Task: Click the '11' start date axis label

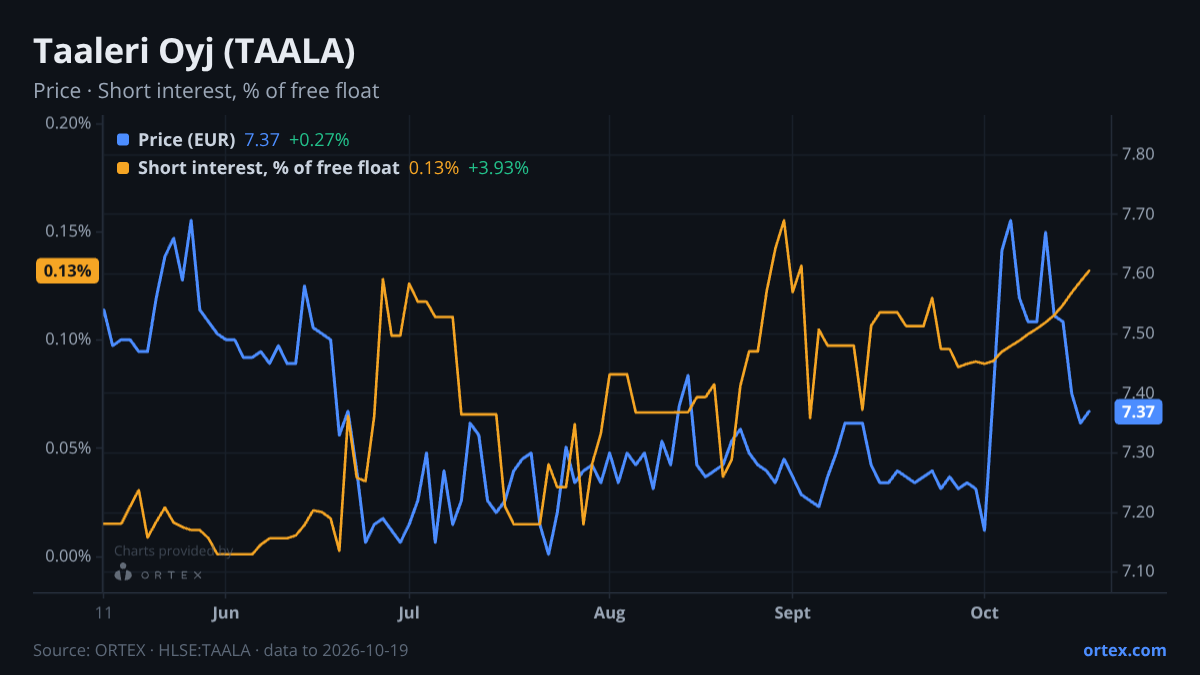Action: [x=103, y=613]
